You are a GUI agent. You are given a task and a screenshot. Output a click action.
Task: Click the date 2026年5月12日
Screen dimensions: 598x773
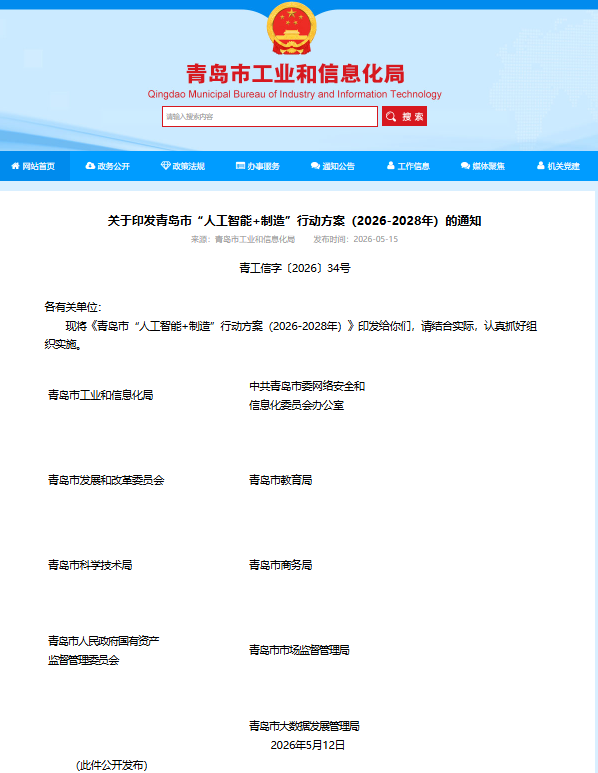(x=308, y=745)
